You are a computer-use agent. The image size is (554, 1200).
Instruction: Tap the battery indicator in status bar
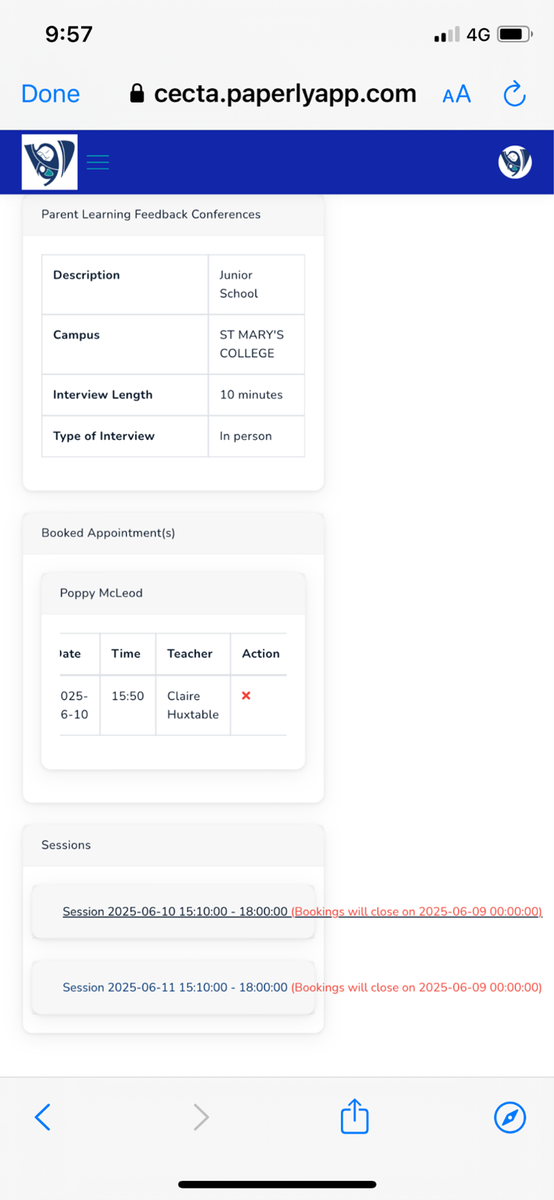coord(513,35)
